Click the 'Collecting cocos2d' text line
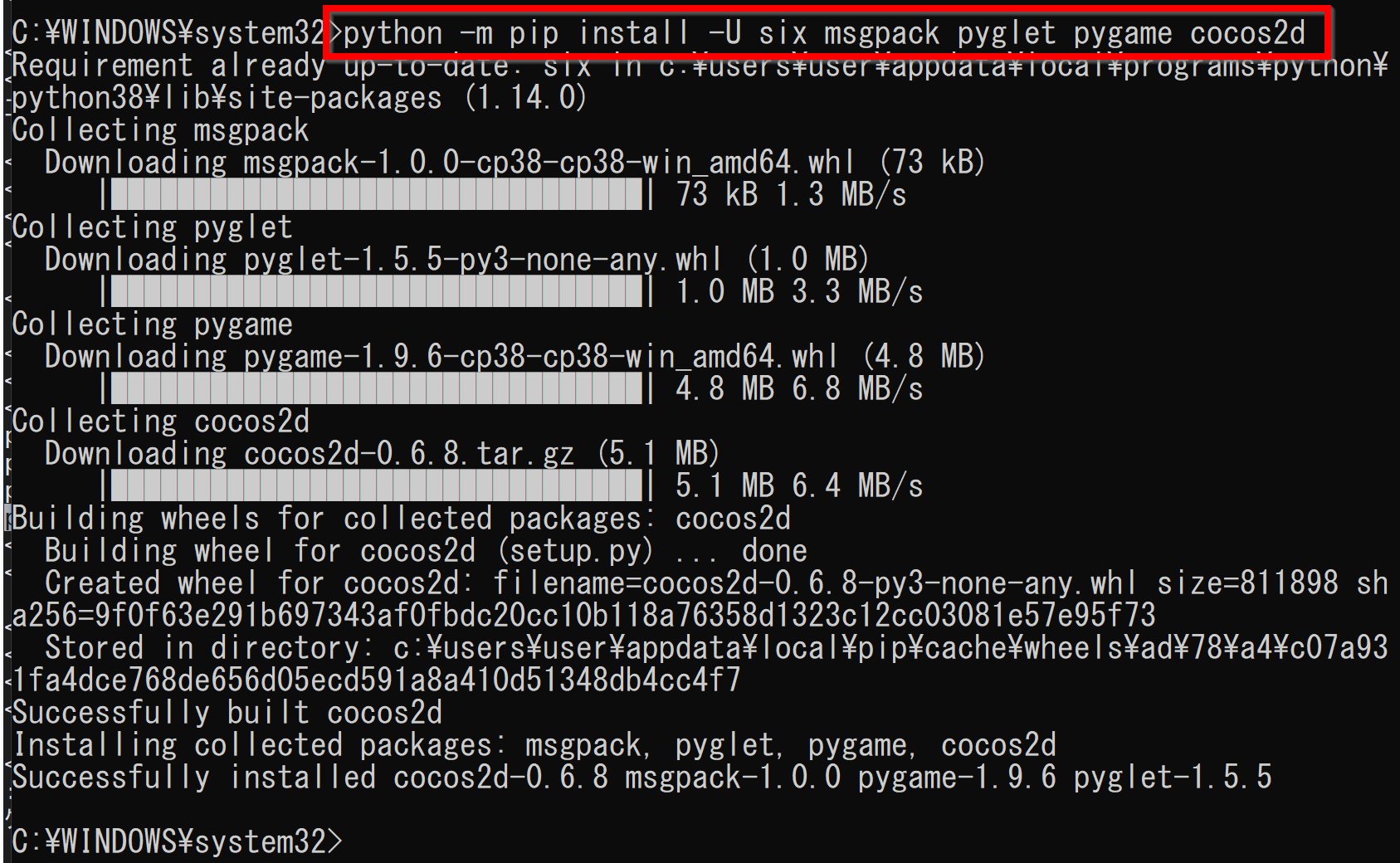 [x=160, y=422]
